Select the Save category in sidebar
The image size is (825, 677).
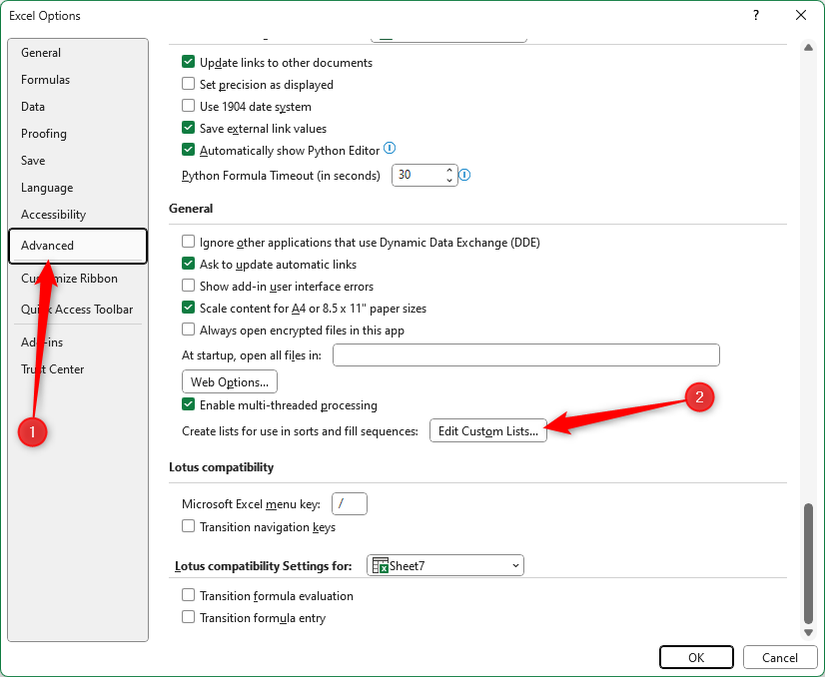click(x=33, y=160)
